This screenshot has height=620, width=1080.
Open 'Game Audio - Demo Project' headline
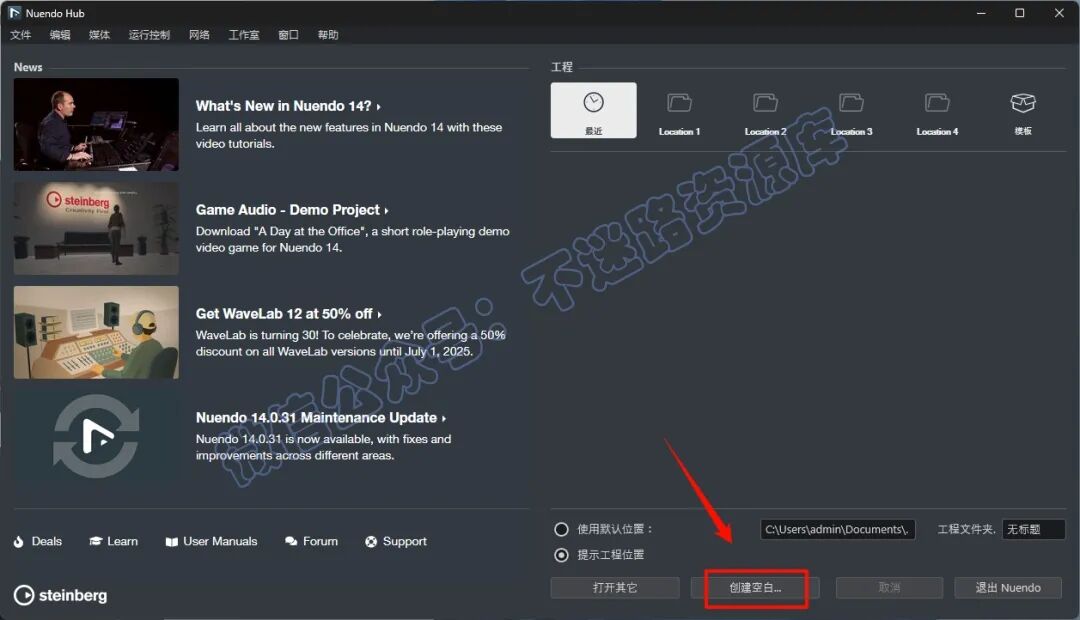coord(292,210)
